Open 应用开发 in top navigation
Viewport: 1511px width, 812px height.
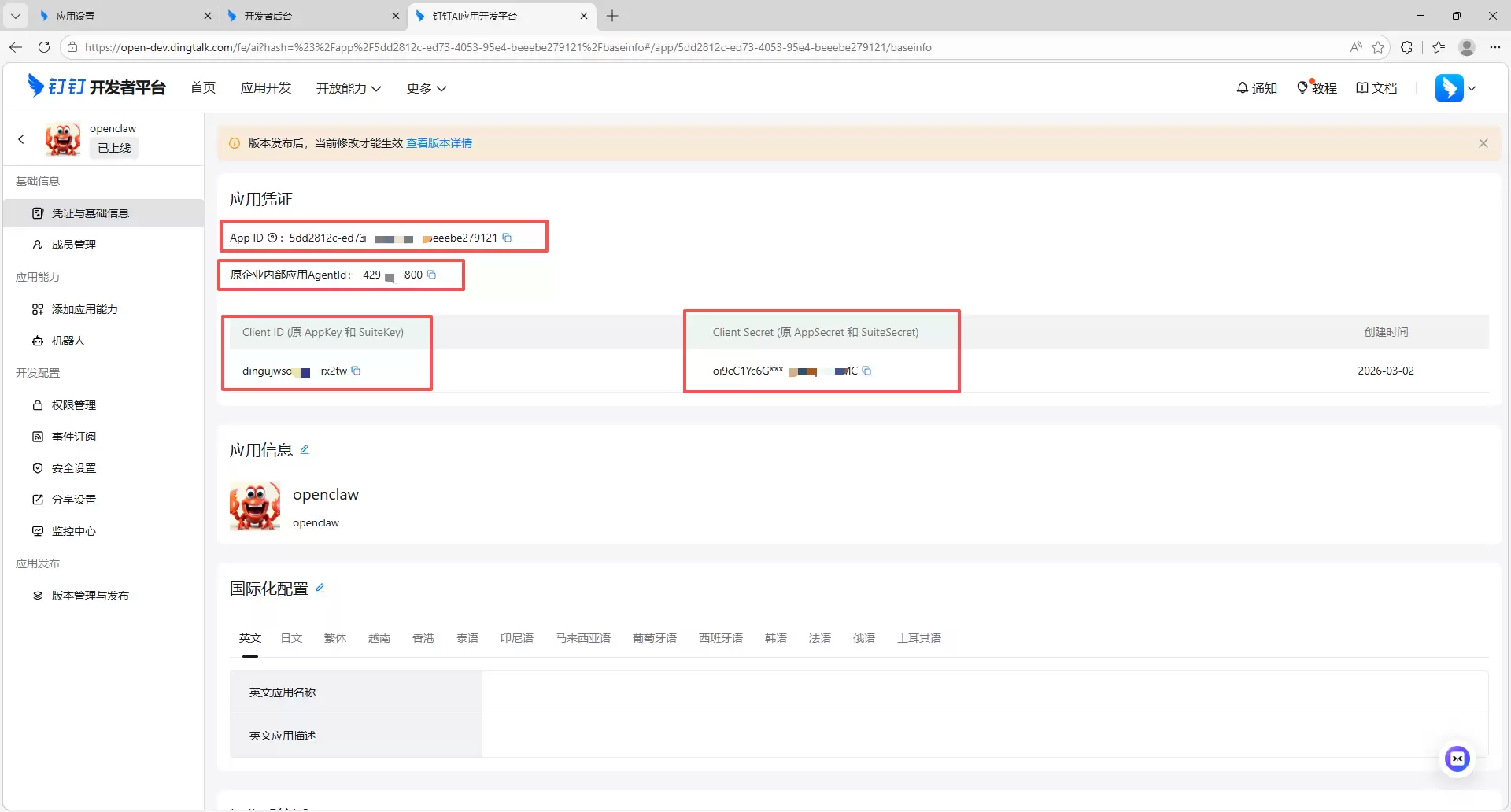(265, 88)
